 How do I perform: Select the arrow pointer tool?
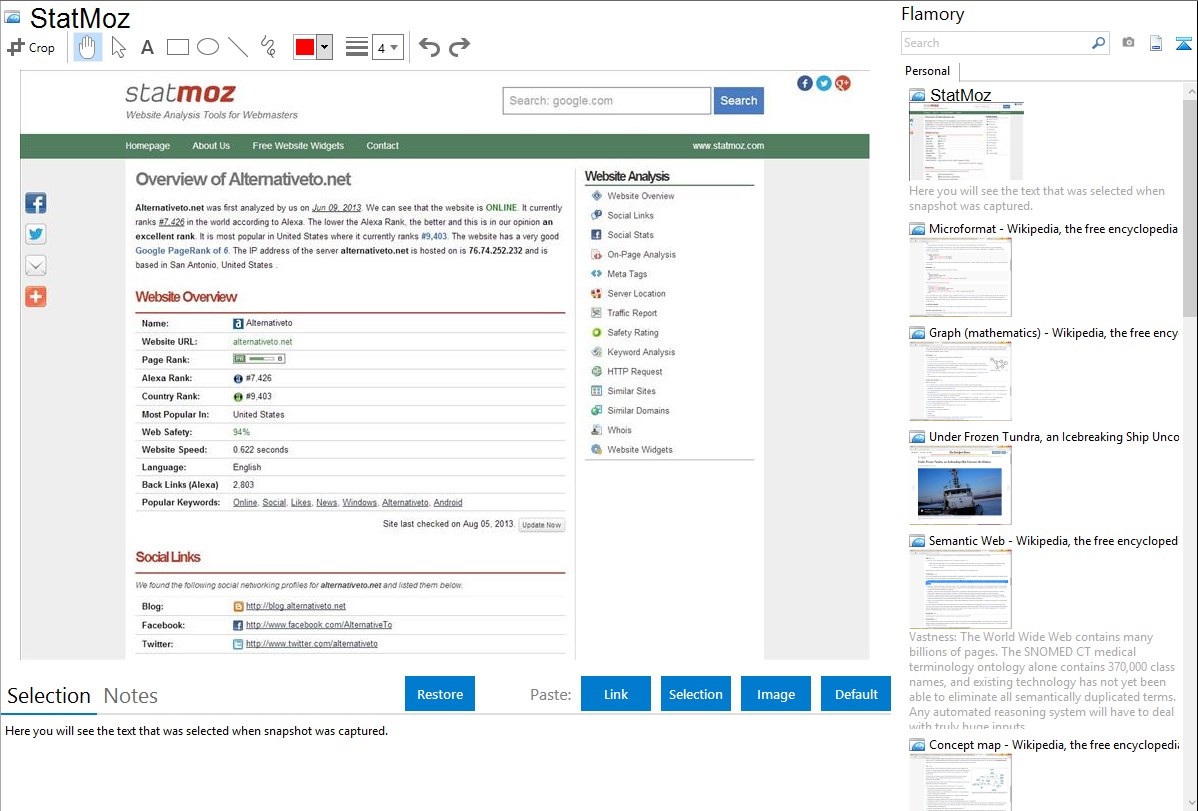(118, 47)
